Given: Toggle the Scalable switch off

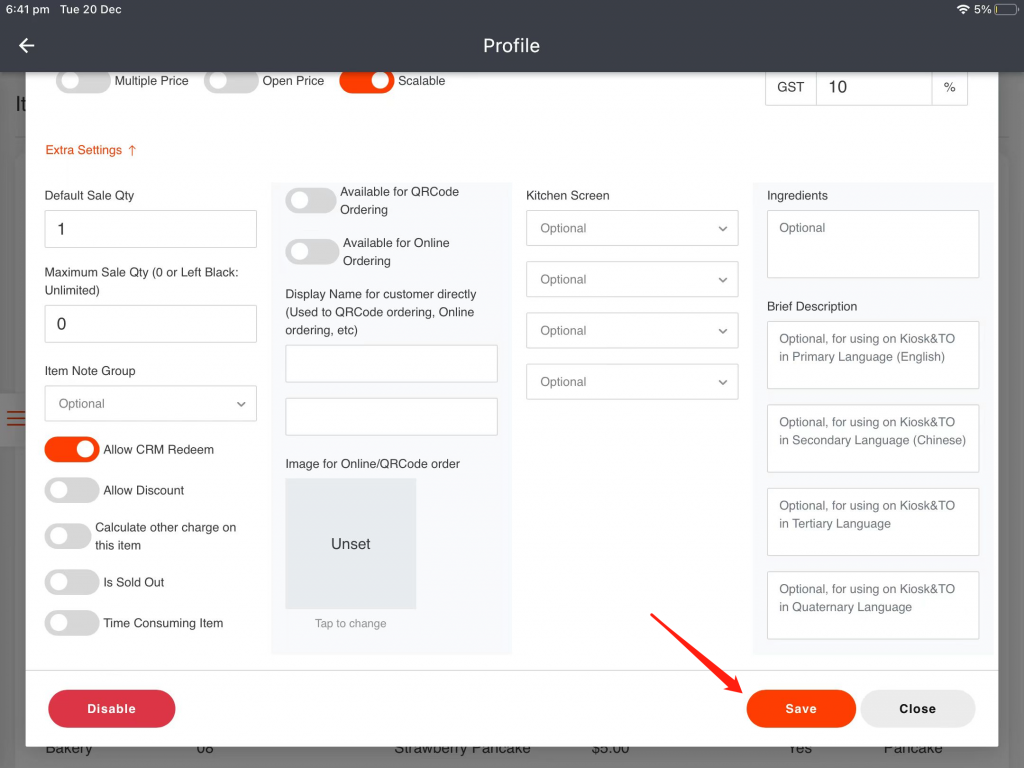Looking at the screenshot, I should [x=366, y=81].
